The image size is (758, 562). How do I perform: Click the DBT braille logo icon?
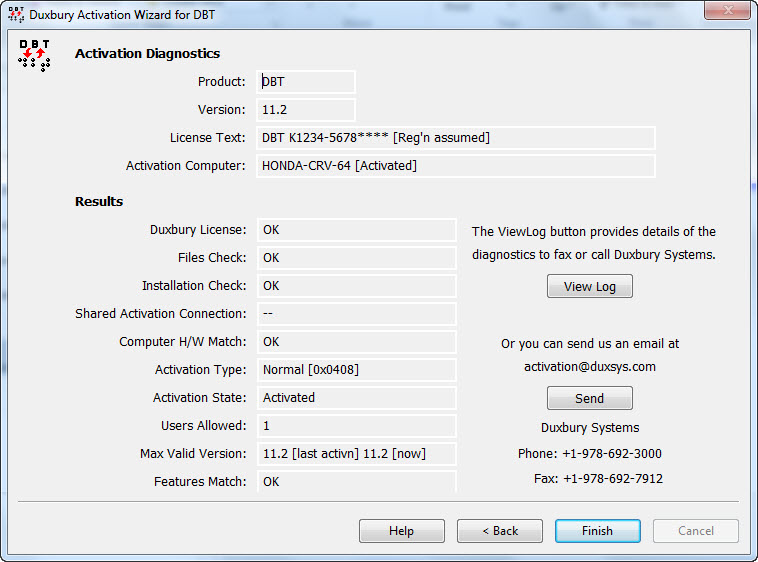[x=34, y=56]
